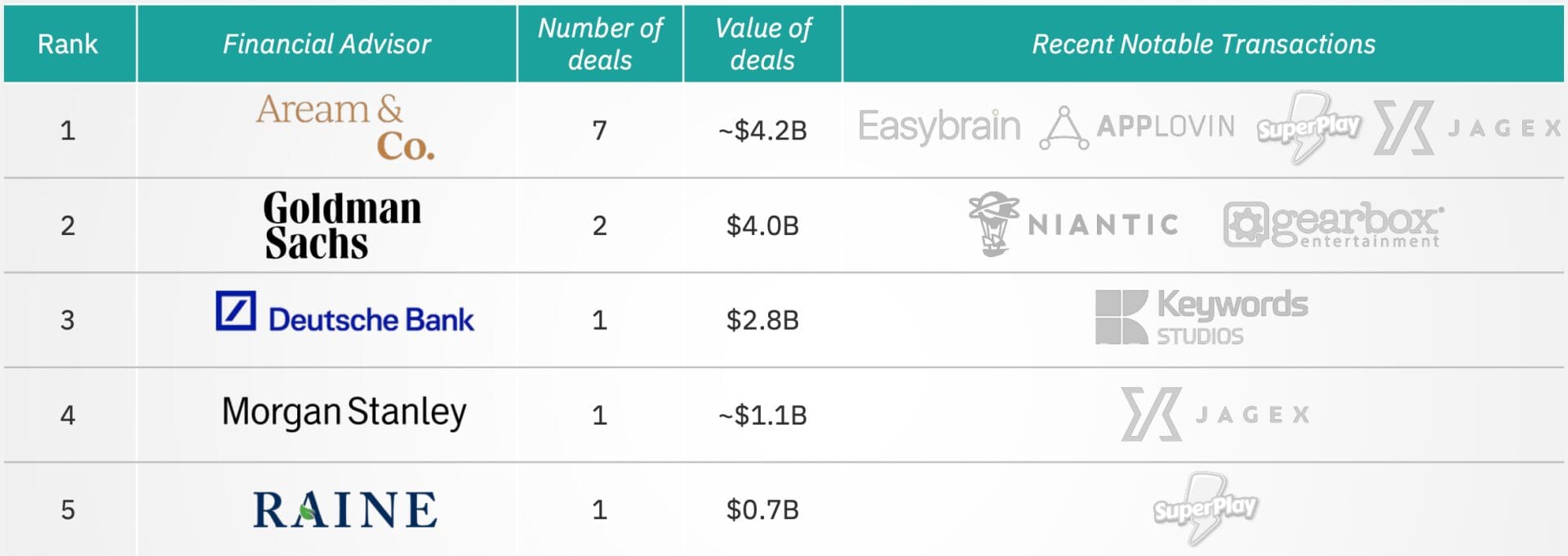Select SuperPlay logo in Raine row
The height and width of the screenshot is (556, 1568).
[x=1205, y=509]
